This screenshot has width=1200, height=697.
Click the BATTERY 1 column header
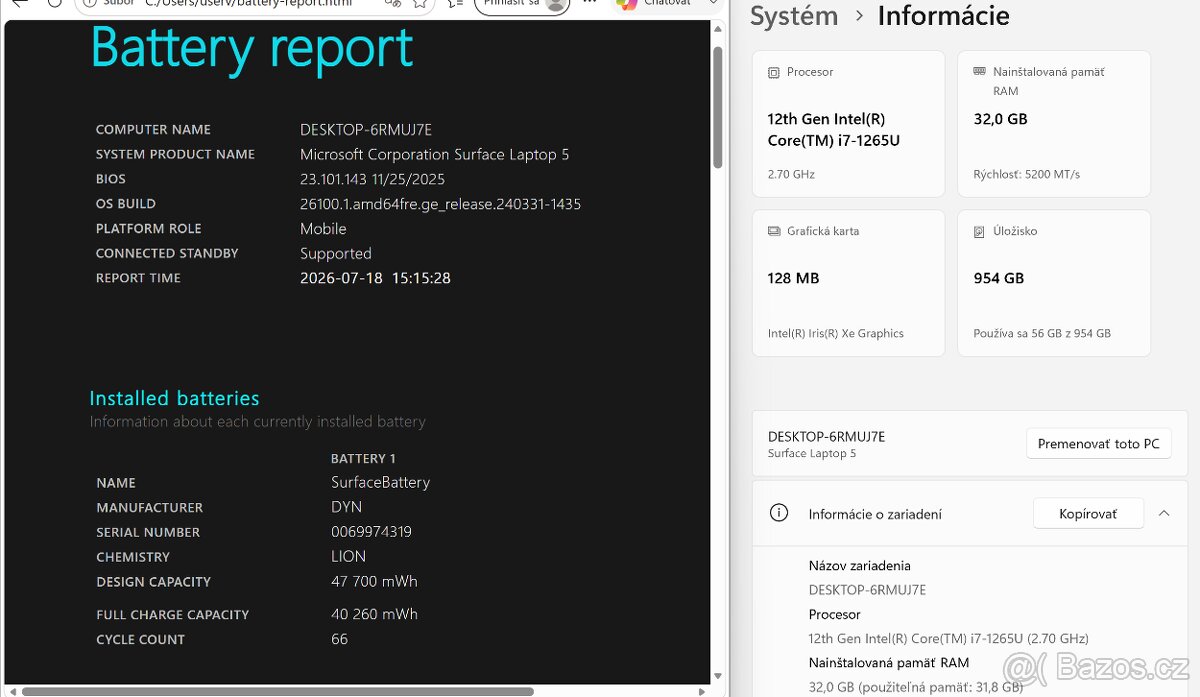363,458
